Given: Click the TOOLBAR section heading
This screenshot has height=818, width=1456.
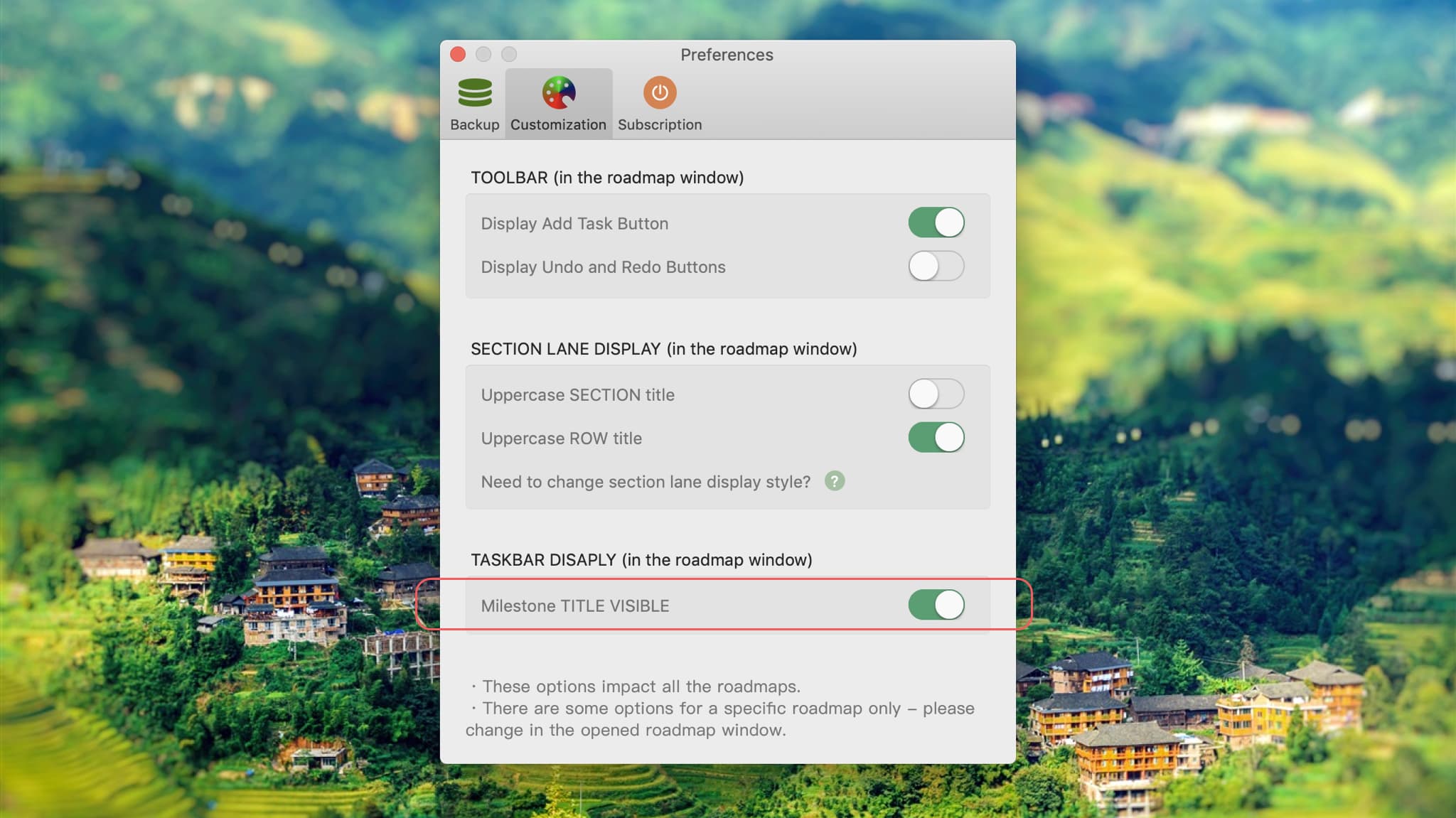Looking at the screenshot, I should coord(607,177).
